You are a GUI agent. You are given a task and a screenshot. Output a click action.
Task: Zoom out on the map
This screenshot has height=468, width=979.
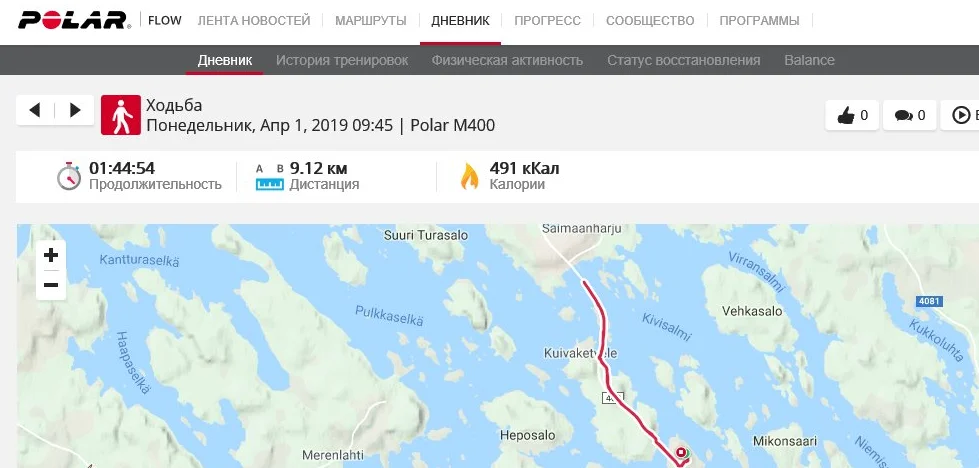(51, 285)
